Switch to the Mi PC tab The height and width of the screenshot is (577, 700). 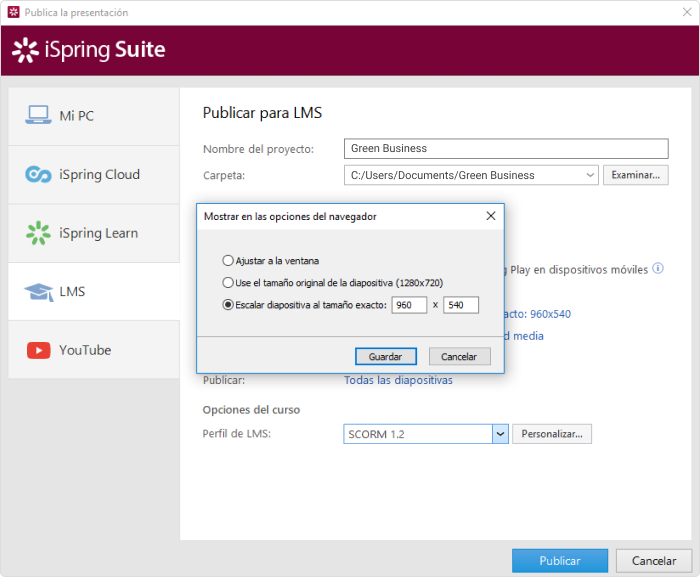pos(94,116)
